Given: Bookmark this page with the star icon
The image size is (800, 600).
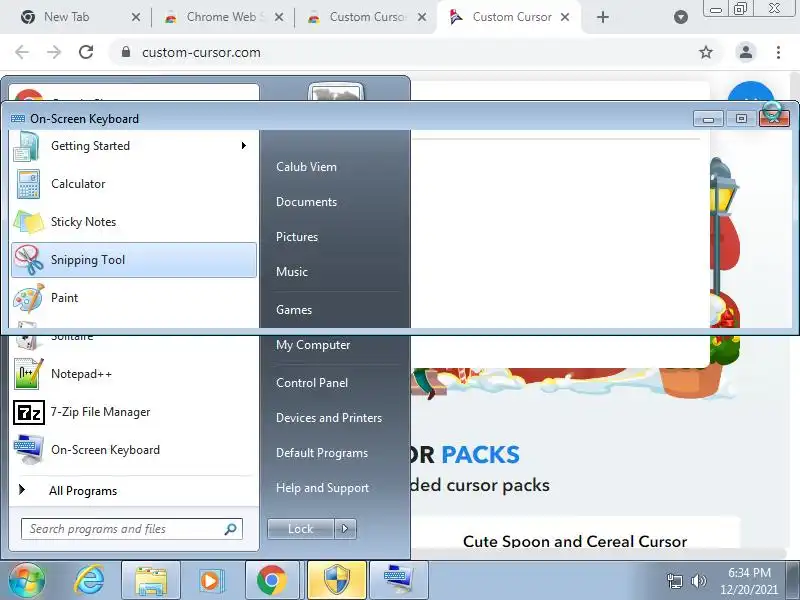Looking at the screenshot, I should point(706,52).
